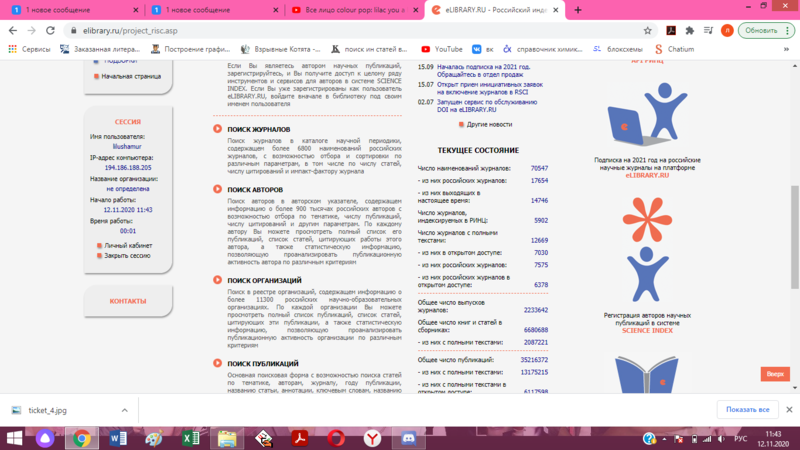Viewport: 800px width, 450px height.
Task: Click the ПОИСК ОРГАНИЗАЦИЙ arrow icon
Action: (217, 280)
